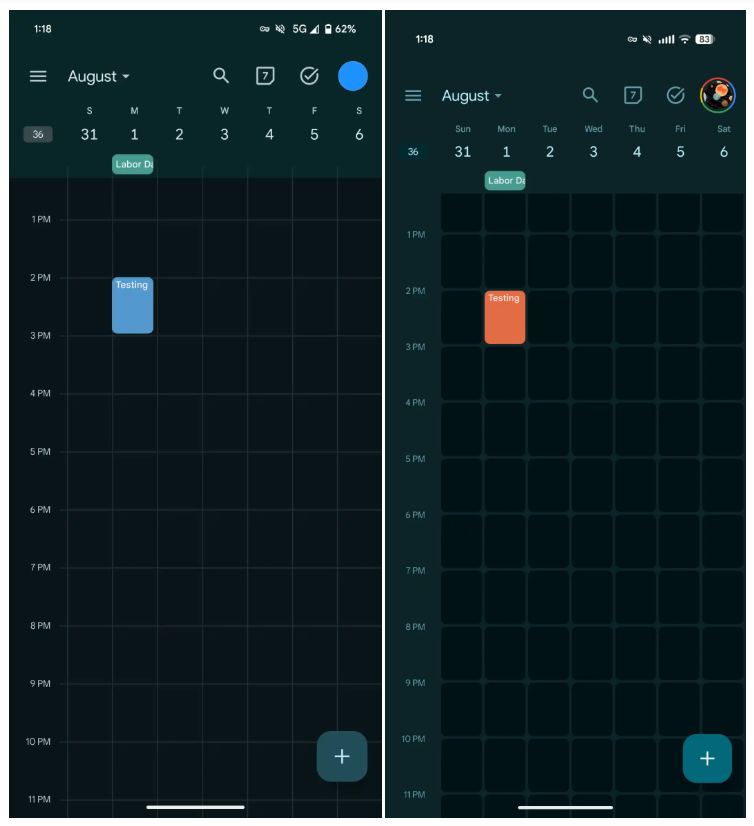Image resolution: width=754 pixels, height=826 pixels.
Task: Open the blue Testing event
Action: point(132,305)
